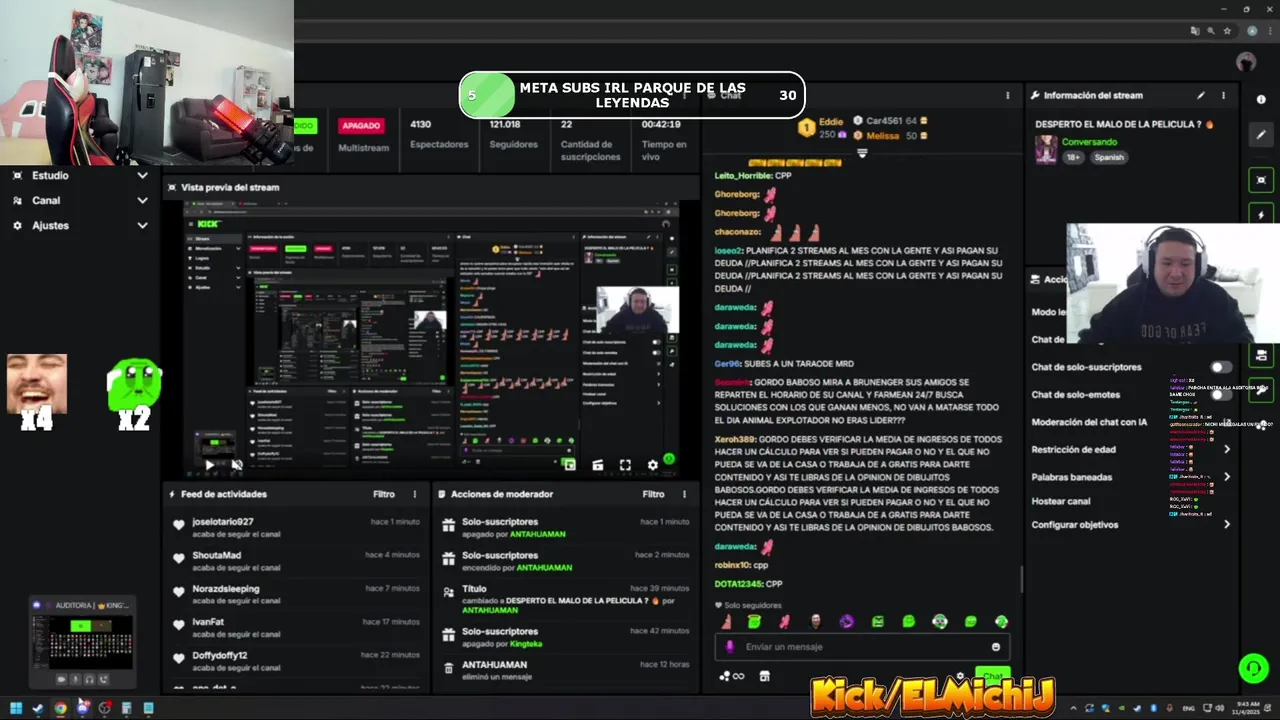Click the pencil icon in right sidebar
This screenshot has width=1280, height=720.
tap(1261, 134)
